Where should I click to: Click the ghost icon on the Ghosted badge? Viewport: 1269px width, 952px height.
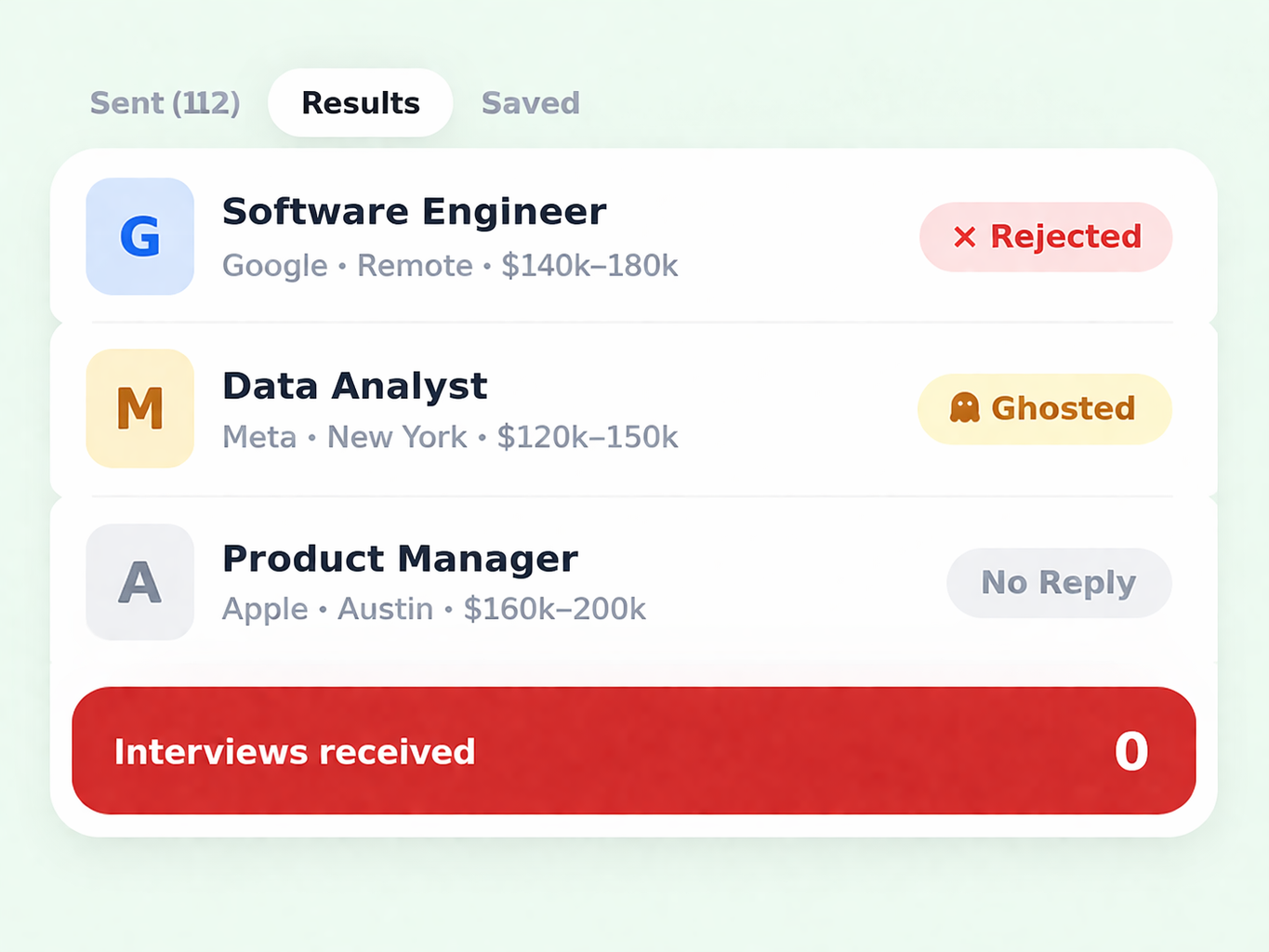point(964,408)
